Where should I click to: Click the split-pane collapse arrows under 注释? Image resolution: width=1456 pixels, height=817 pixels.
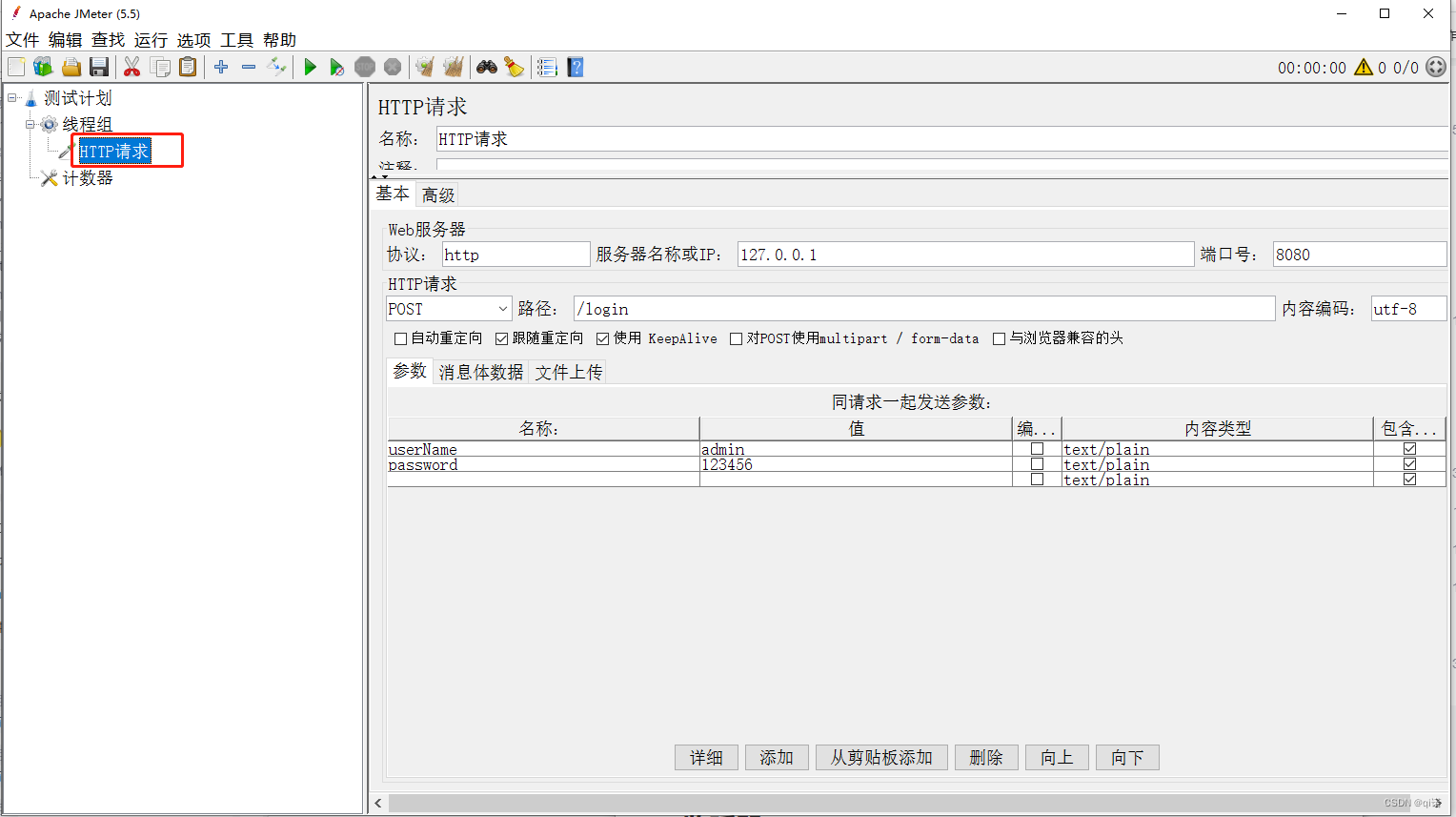pyautogui.click(x=380, y=177)
